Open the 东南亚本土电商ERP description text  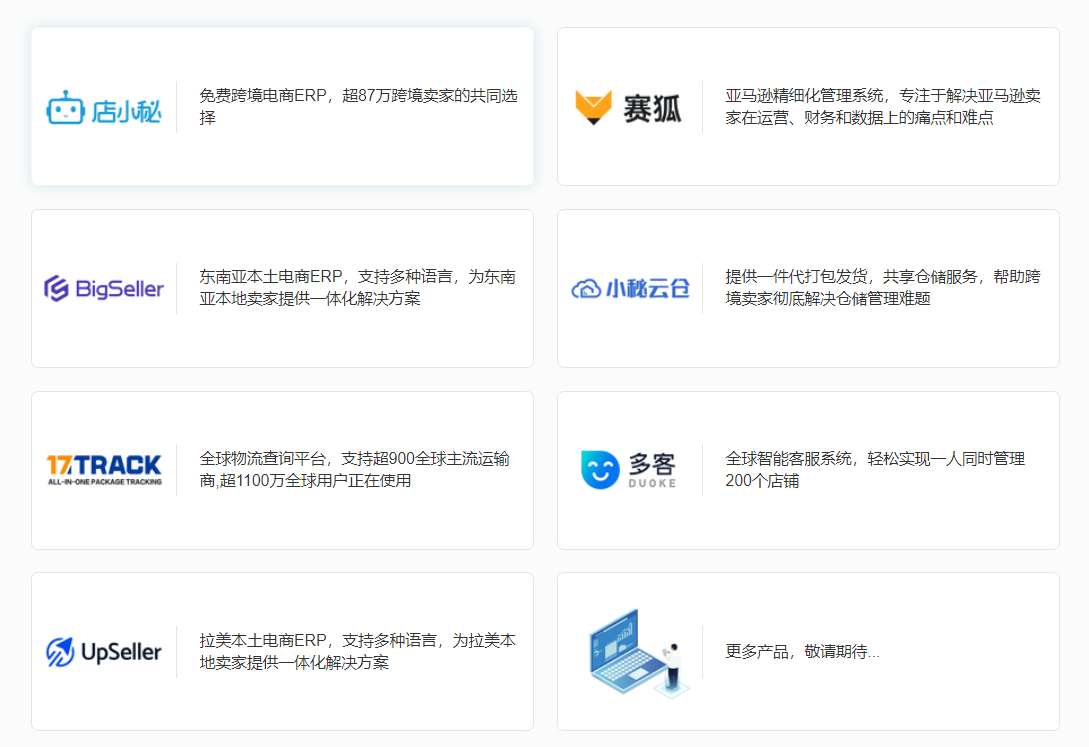point(357,288)
